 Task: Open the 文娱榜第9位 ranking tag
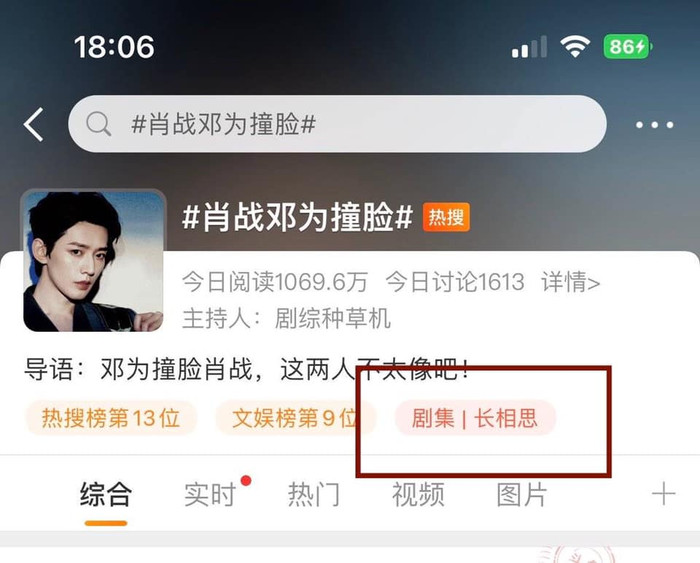[x=295, y=418]
